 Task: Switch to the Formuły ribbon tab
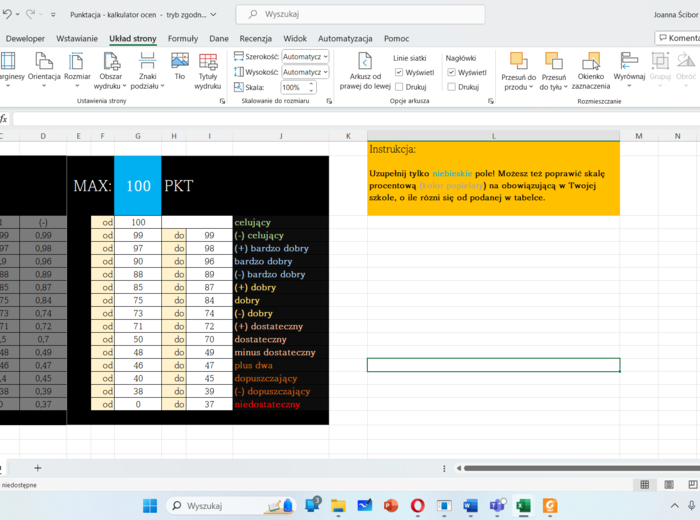183,38
